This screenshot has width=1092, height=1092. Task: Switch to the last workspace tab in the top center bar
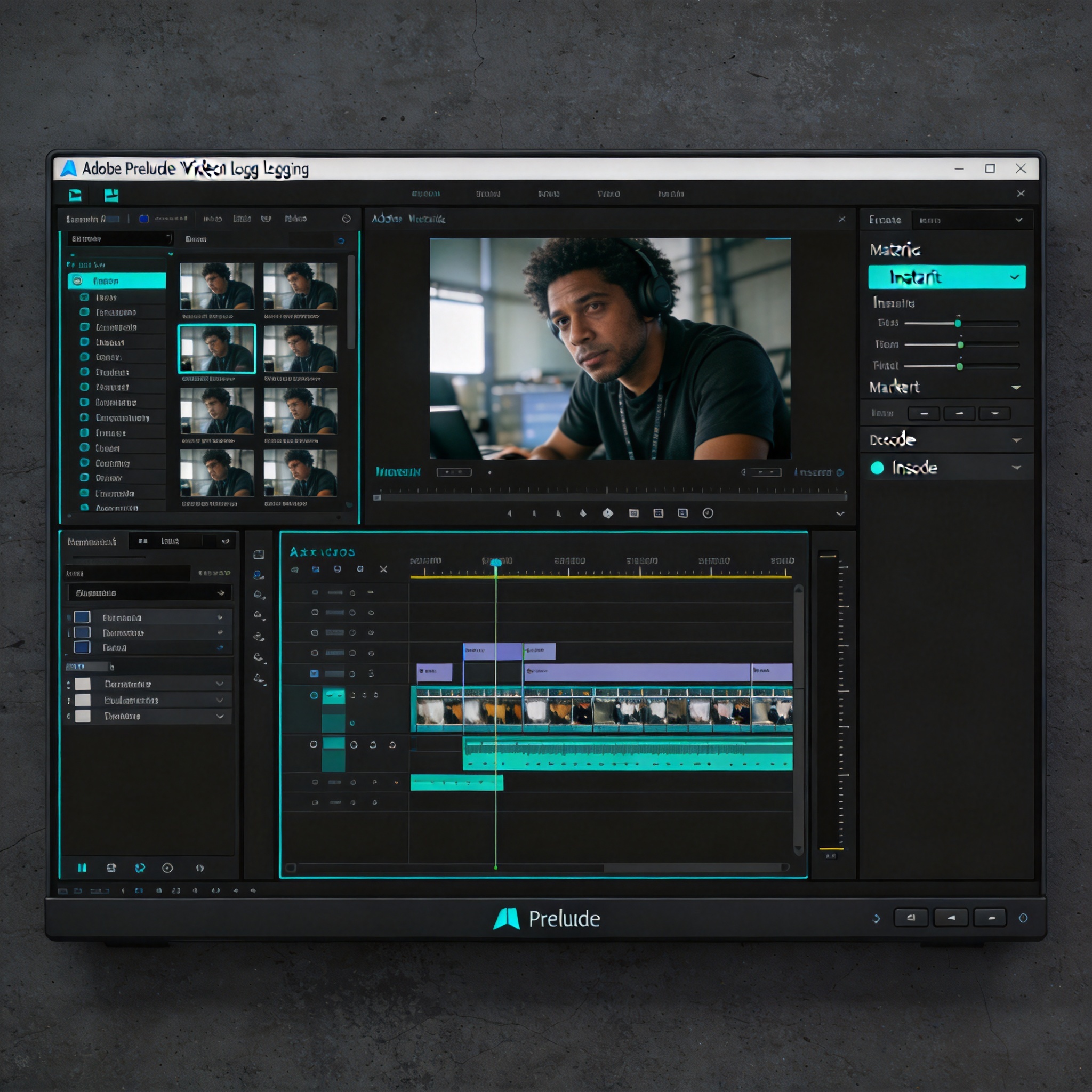point(671,194)
